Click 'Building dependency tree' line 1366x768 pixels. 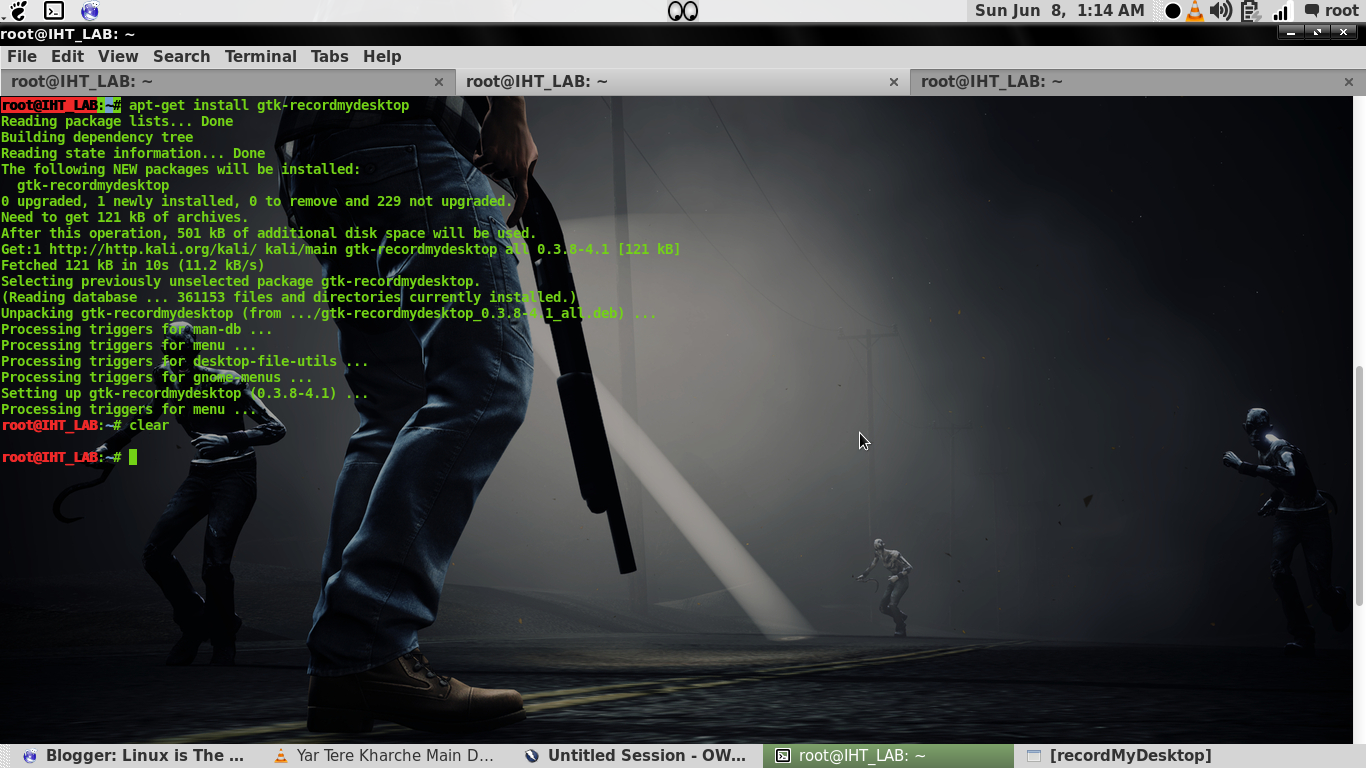pos(97,137)
